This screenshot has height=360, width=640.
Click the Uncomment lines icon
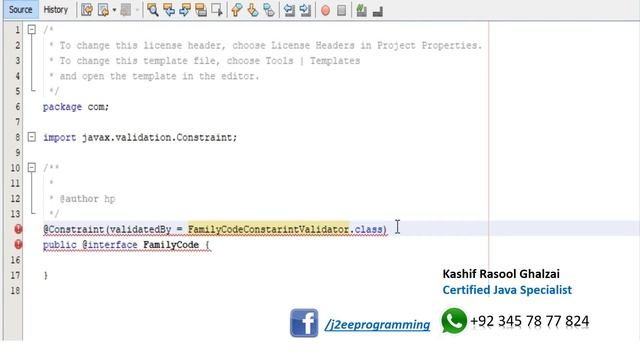[378, 10]
